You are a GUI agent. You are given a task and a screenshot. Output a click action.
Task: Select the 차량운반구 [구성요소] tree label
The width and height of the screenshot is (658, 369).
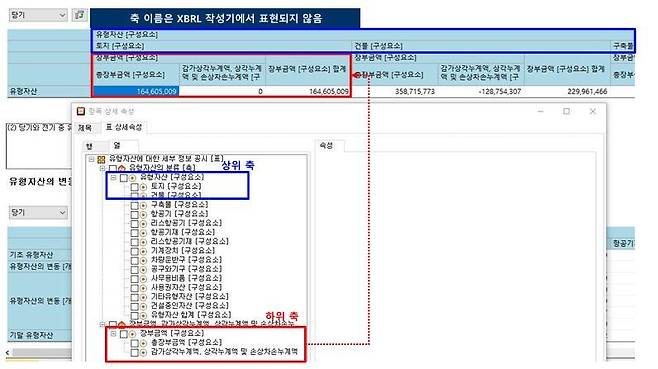186,260
